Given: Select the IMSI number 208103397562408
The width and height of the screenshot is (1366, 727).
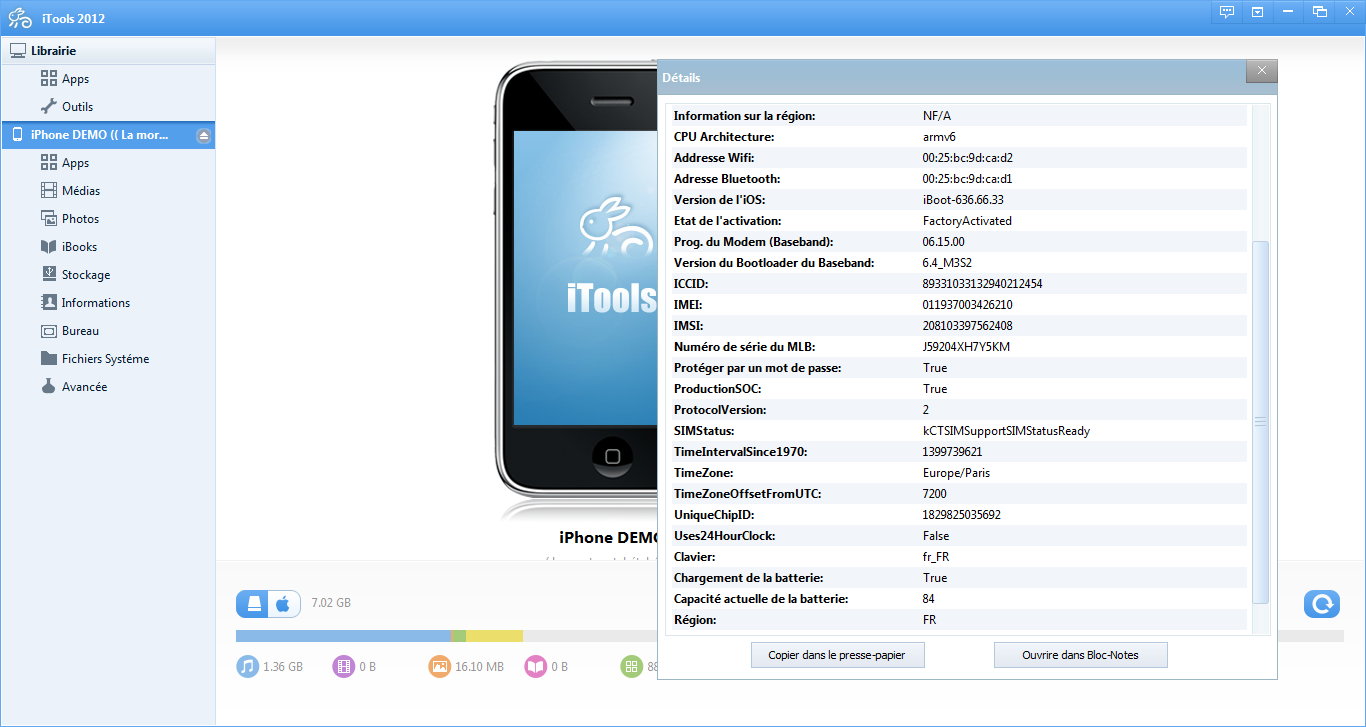Looking at the screenshot, I should pyautogui.click(x=968, y=326).
